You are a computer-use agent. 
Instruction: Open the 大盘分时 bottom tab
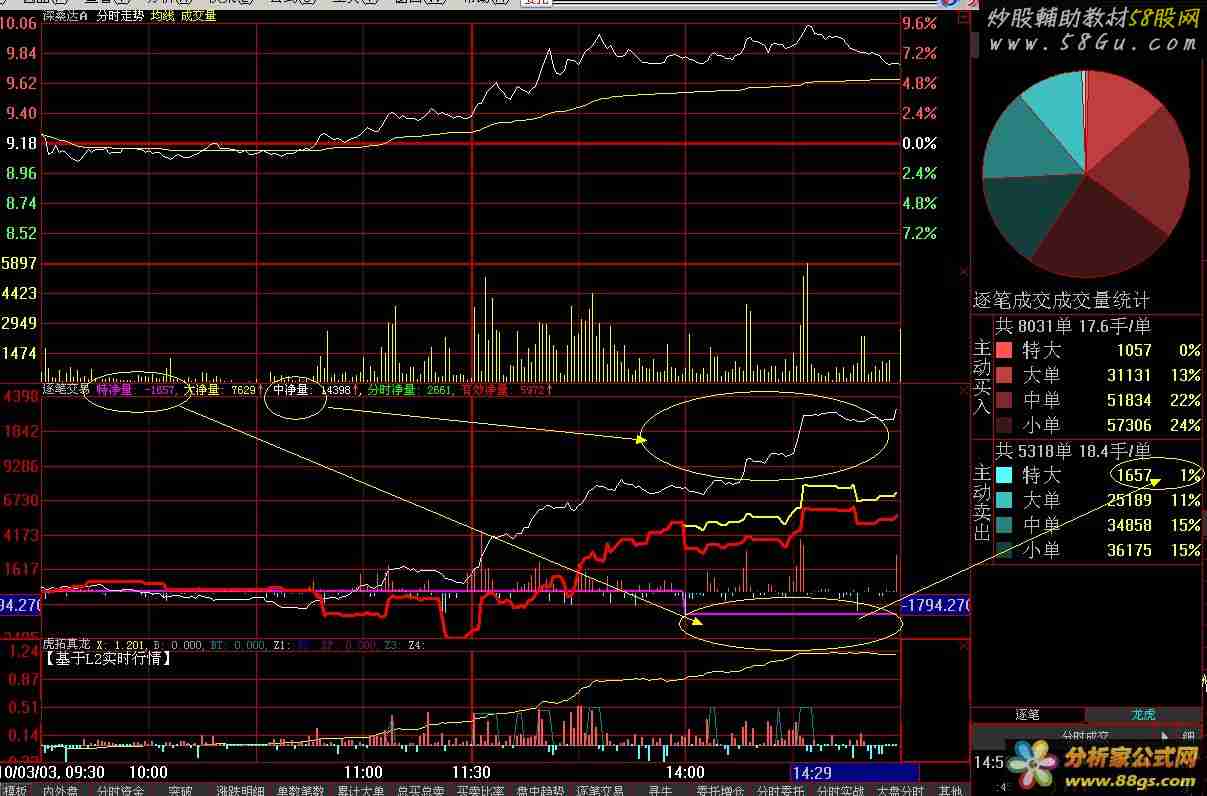pyautogui.click(x=901, y=790)
